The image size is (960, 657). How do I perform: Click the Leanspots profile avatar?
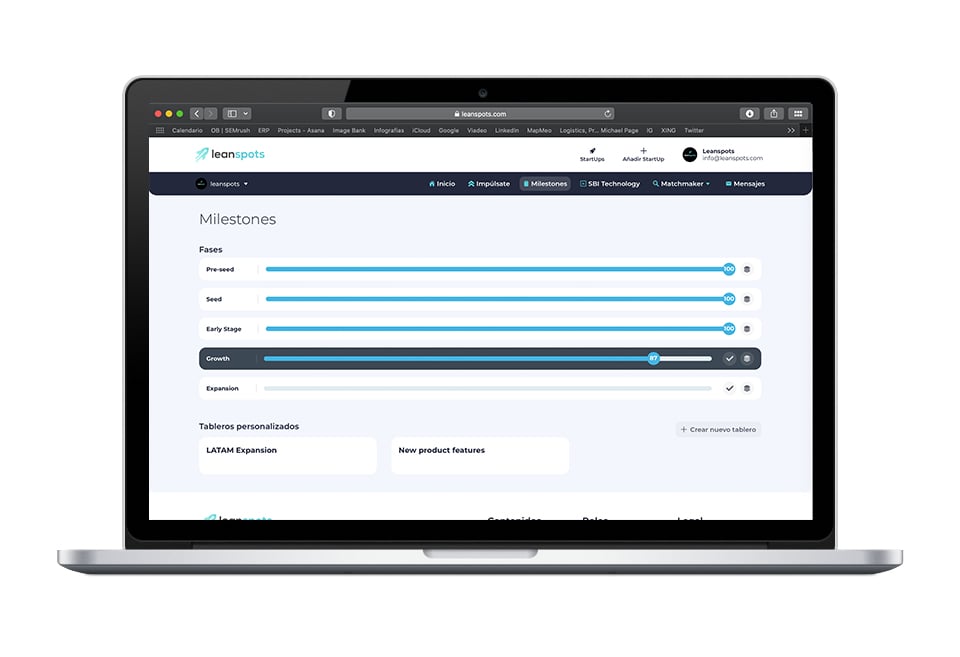(x=690, y=154)
